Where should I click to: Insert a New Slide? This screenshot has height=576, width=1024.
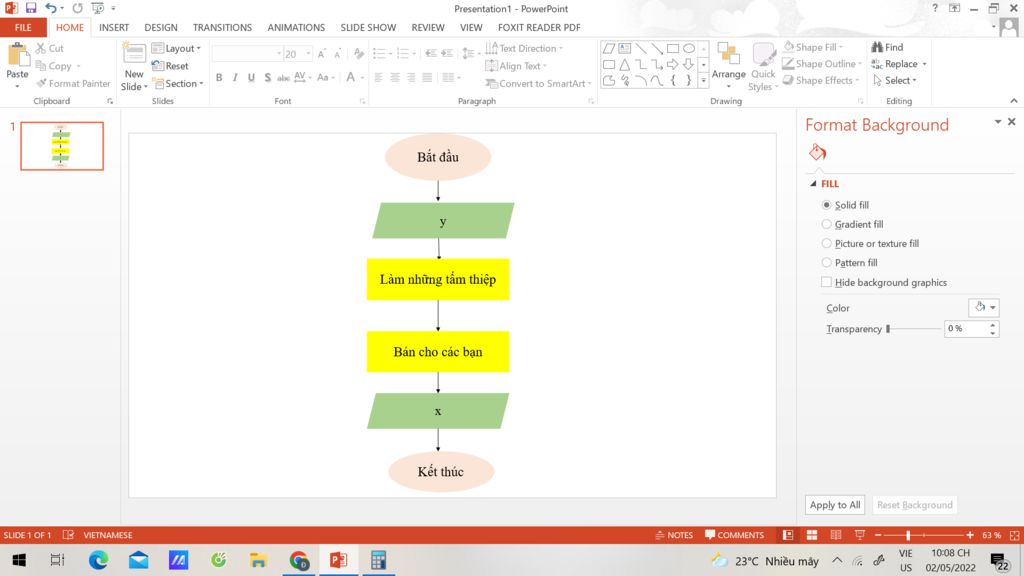click(134, 67)
